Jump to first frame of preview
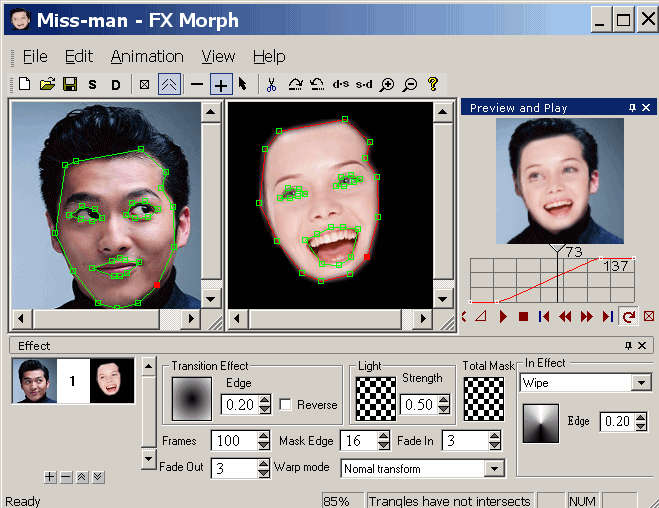 (544, 316)
